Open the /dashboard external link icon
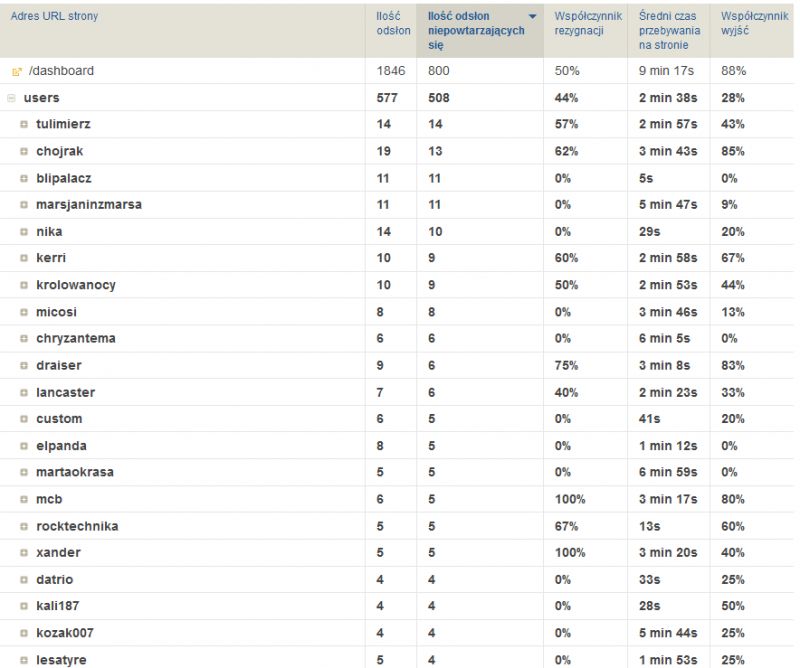The width and height of the screenshot is (800, 668). click(x=17, y=72)
